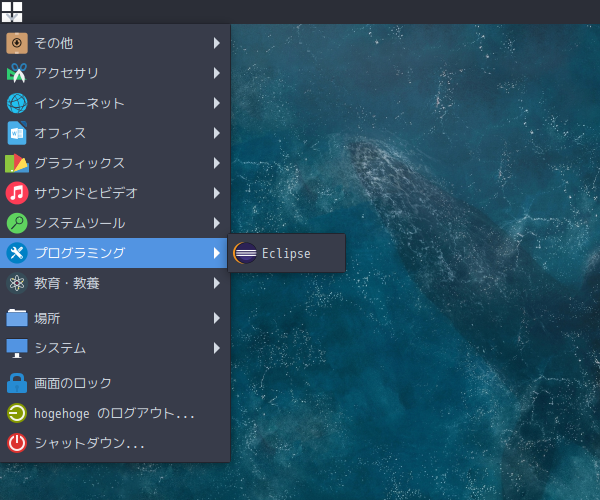Expand the システムツール submenu arrow
The height and width of the screenshot is (500, 600).
point(217,223)
